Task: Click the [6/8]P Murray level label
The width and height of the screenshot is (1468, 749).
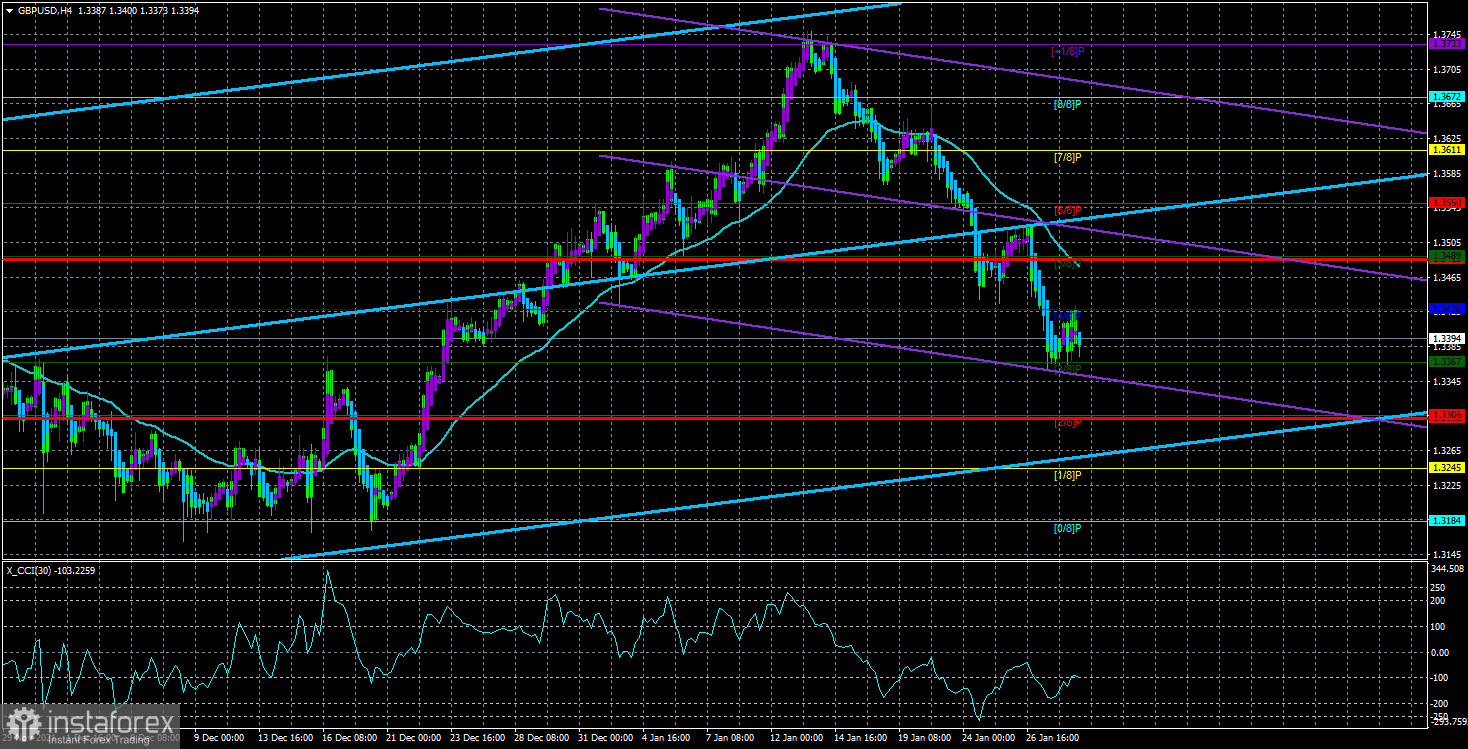Action: coord(1068,210)
